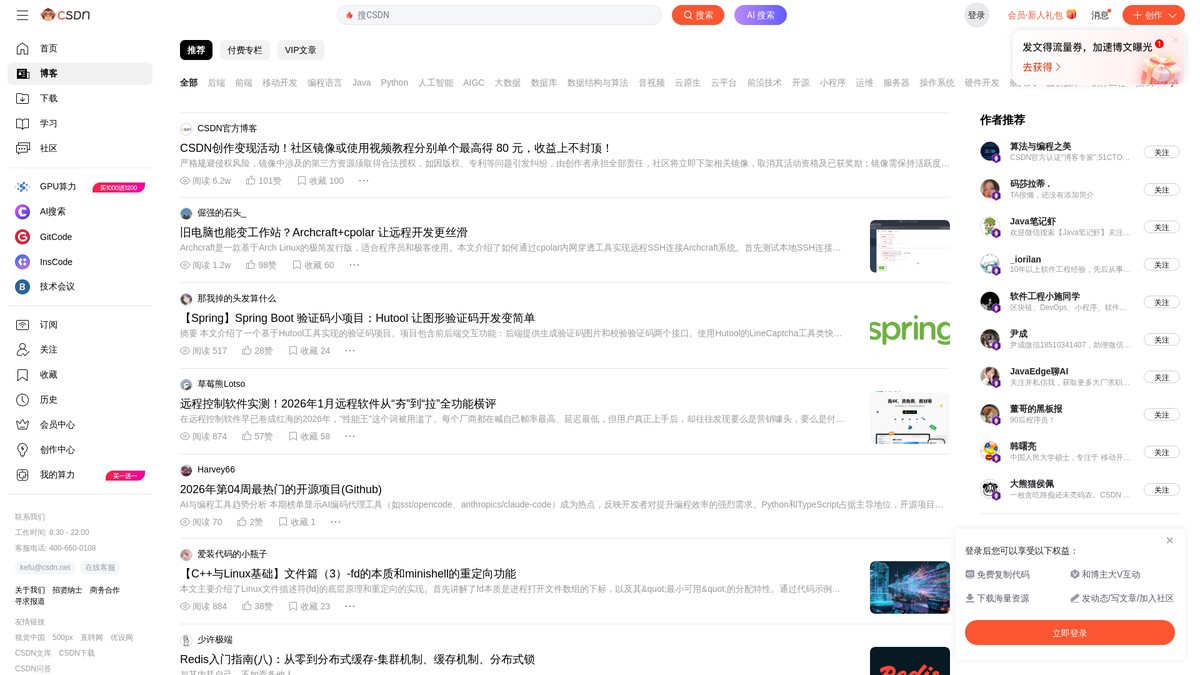This screenshot has height=675, width=1200.
Task: Open the Archcraft article thumbnail
Action: pyautogui.click(x=909, y=246)
